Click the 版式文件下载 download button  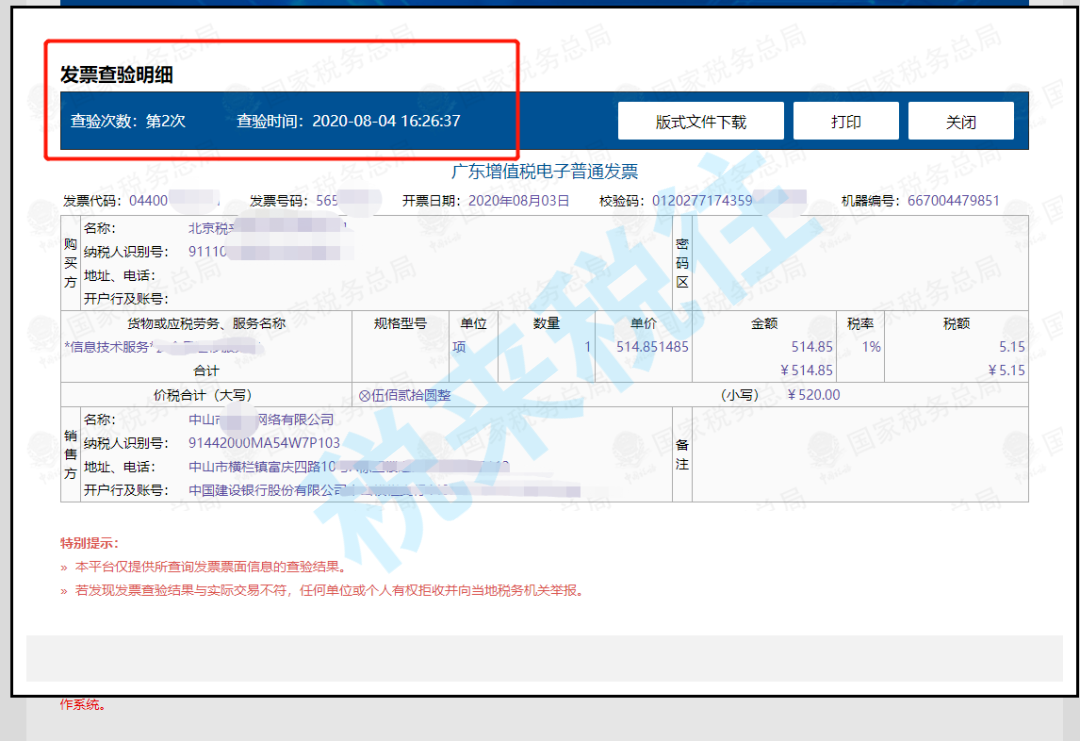(700, 120)
